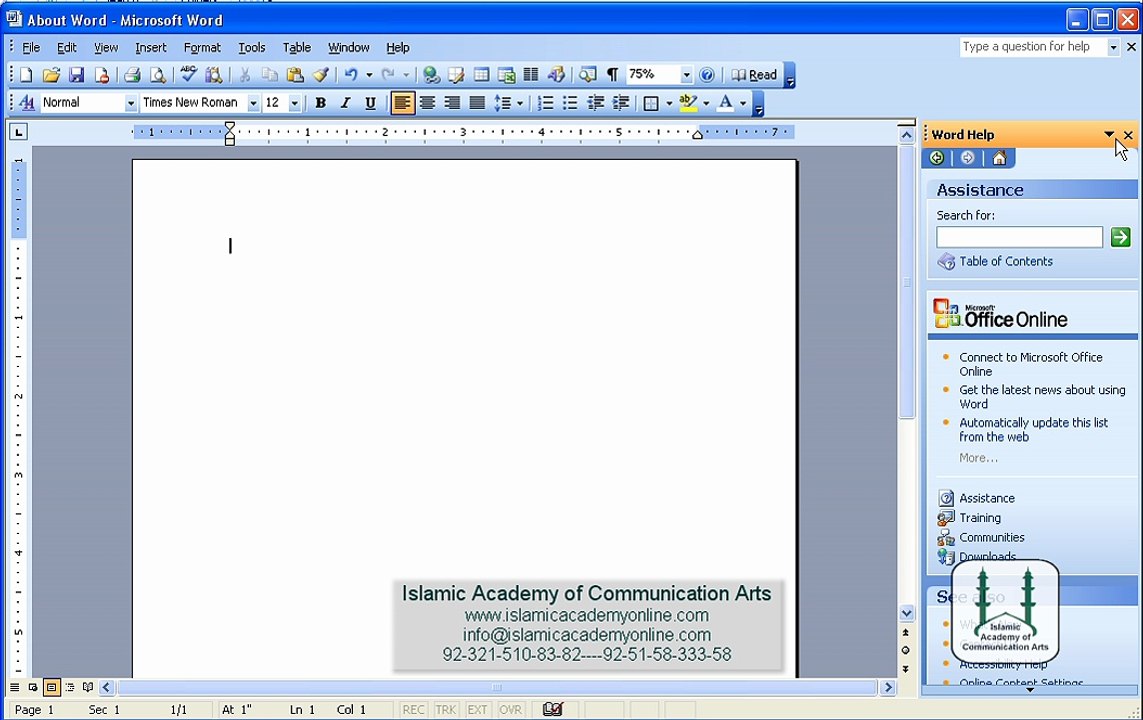This screenshot has width=1143, height=720.
Task: Increase the paragraph indent
Action: 620,103
